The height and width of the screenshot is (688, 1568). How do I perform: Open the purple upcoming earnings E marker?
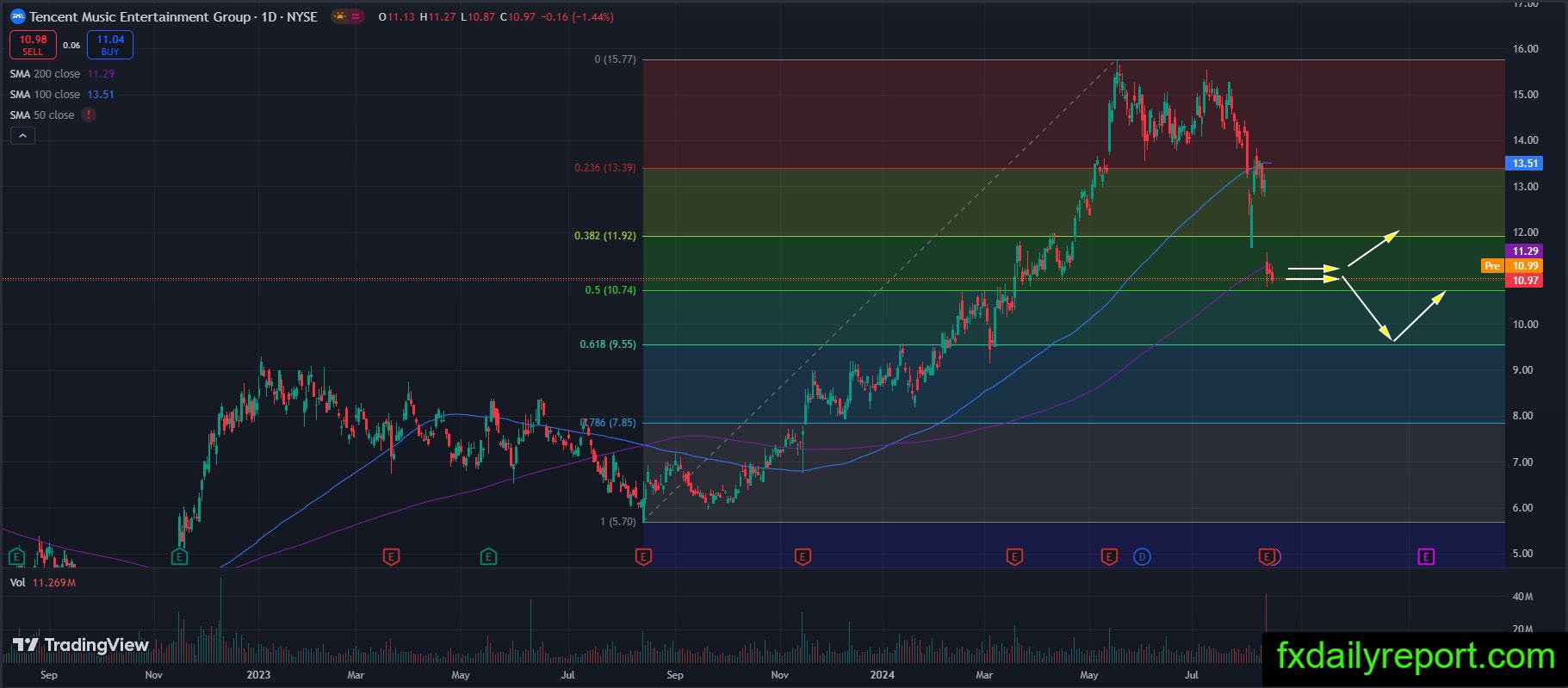click(x=1426, y=557)
